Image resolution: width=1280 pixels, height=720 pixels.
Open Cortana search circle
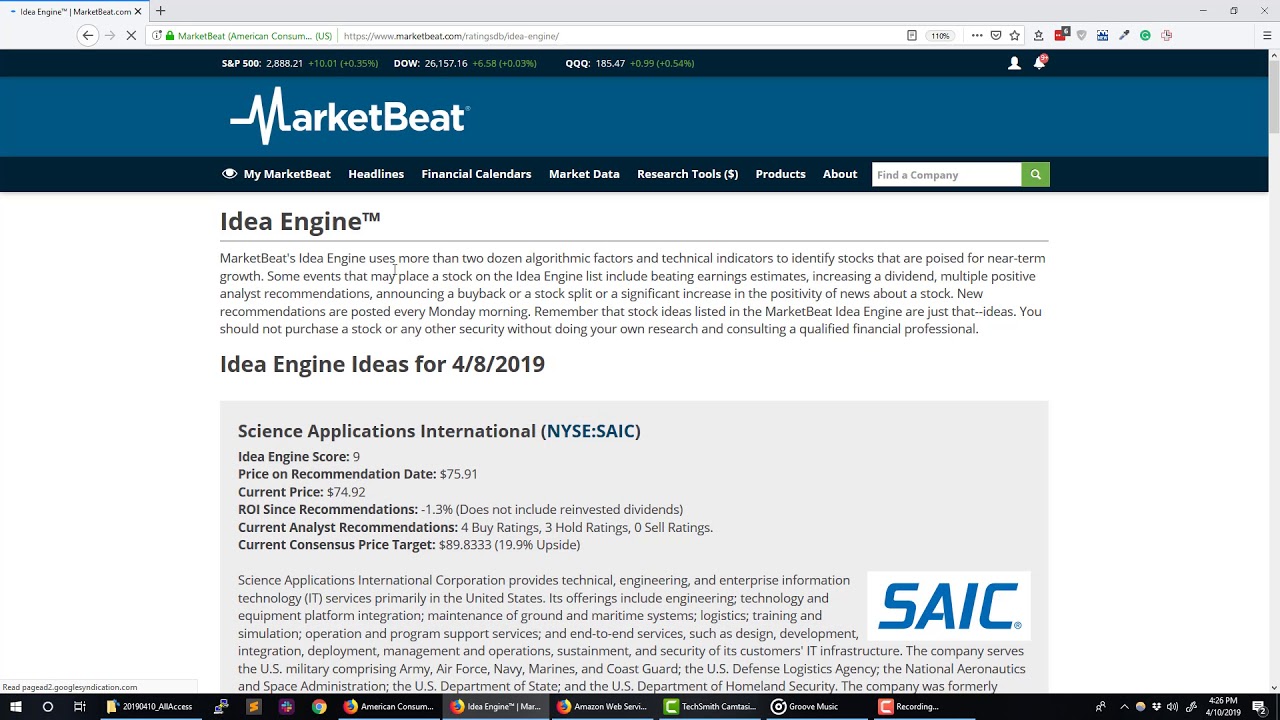pos(47,706)
